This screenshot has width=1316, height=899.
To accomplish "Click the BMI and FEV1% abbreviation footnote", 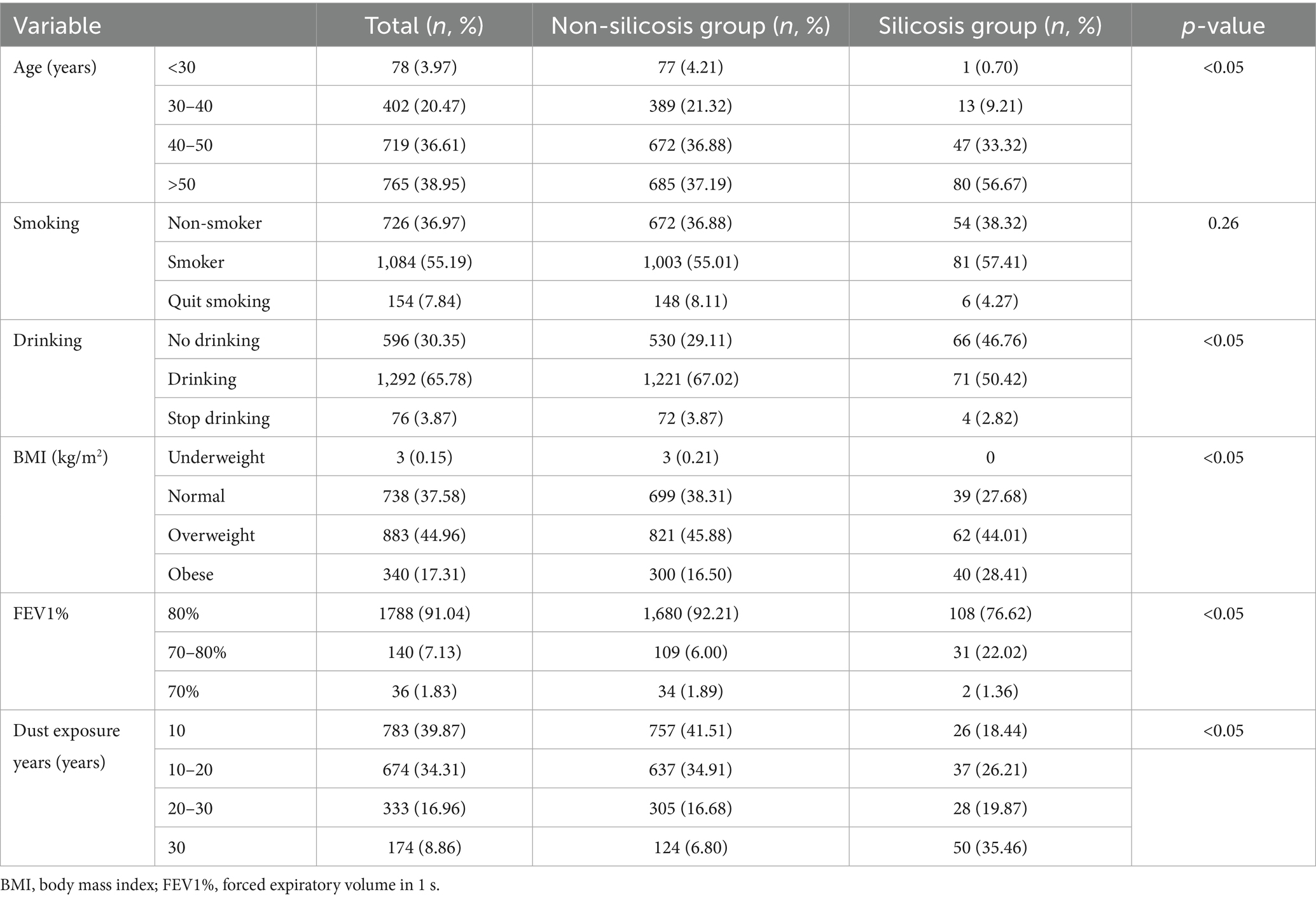I will pyautogui.click(x=220, y=885).
